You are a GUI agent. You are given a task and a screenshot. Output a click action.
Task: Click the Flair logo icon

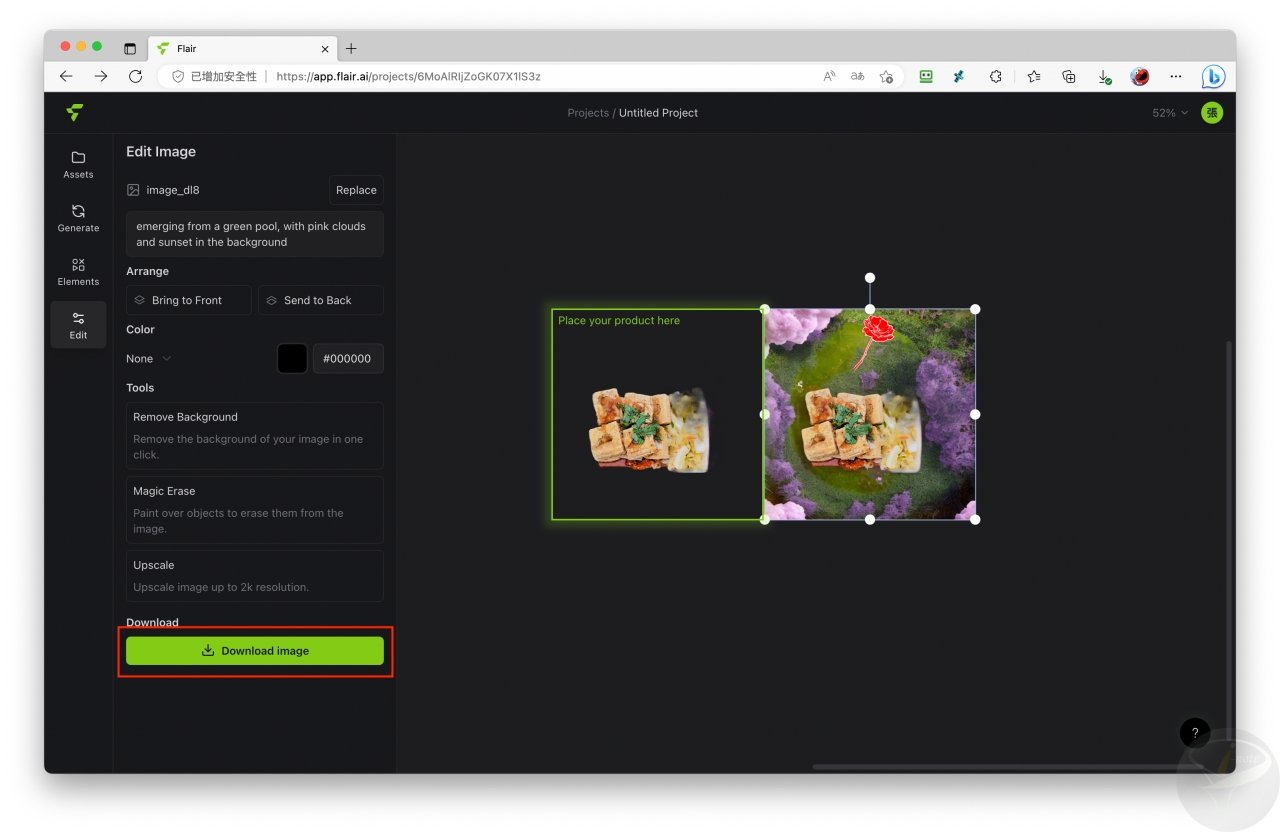click(74, 113)
